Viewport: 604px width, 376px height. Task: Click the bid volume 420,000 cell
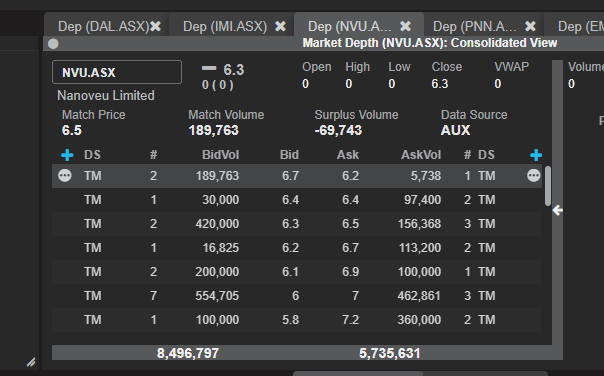[217, 223]
